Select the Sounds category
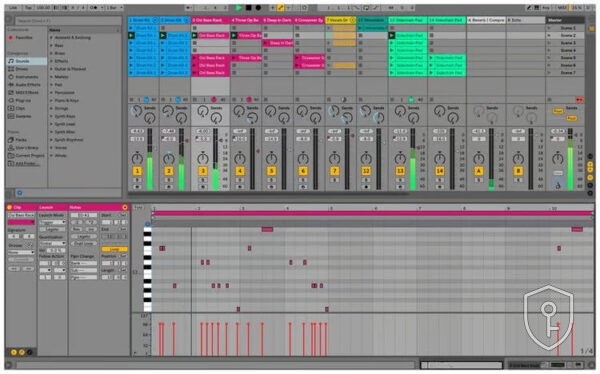The image size is (600, 374). (x=26, y=61)
